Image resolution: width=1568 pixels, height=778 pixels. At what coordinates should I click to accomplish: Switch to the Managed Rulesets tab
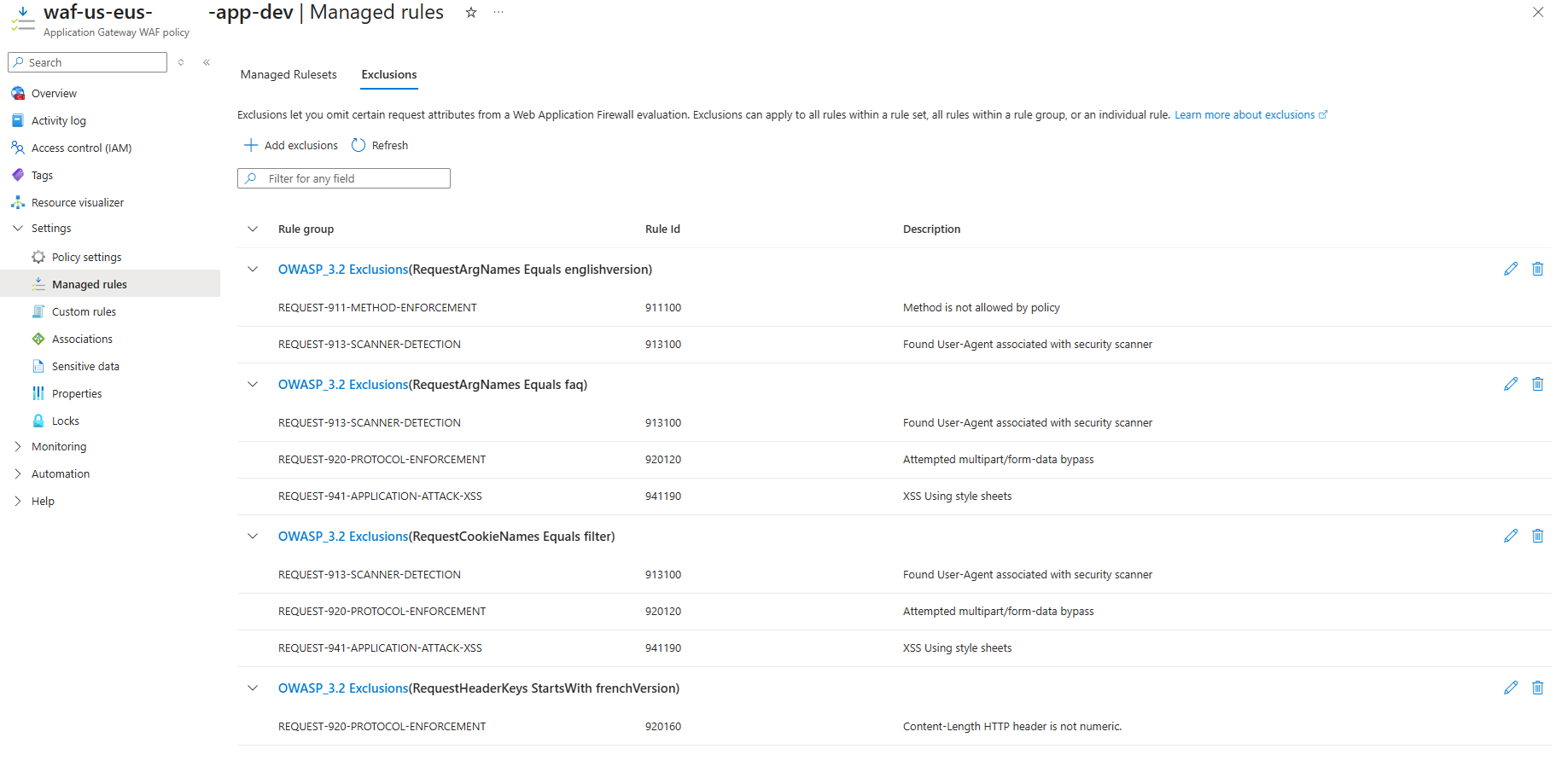(289, 75)
